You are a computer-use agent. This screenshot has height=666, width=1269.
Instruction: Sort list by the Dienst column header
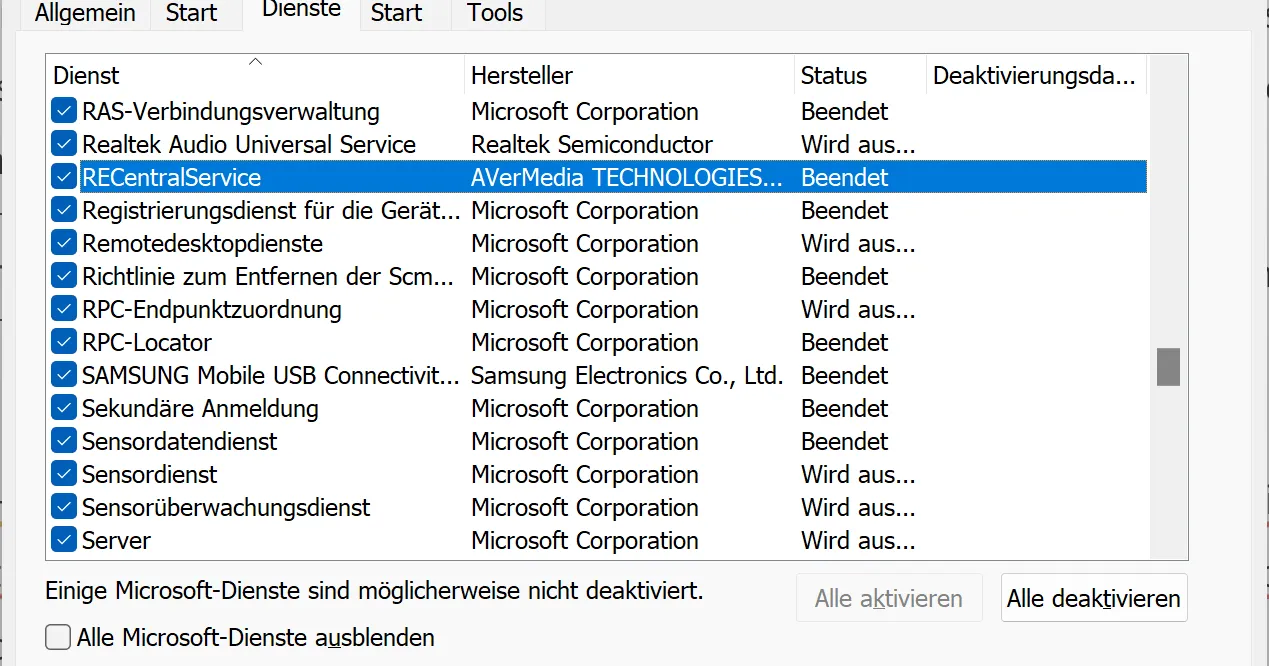pyautogui.click(x=256, y=75)
